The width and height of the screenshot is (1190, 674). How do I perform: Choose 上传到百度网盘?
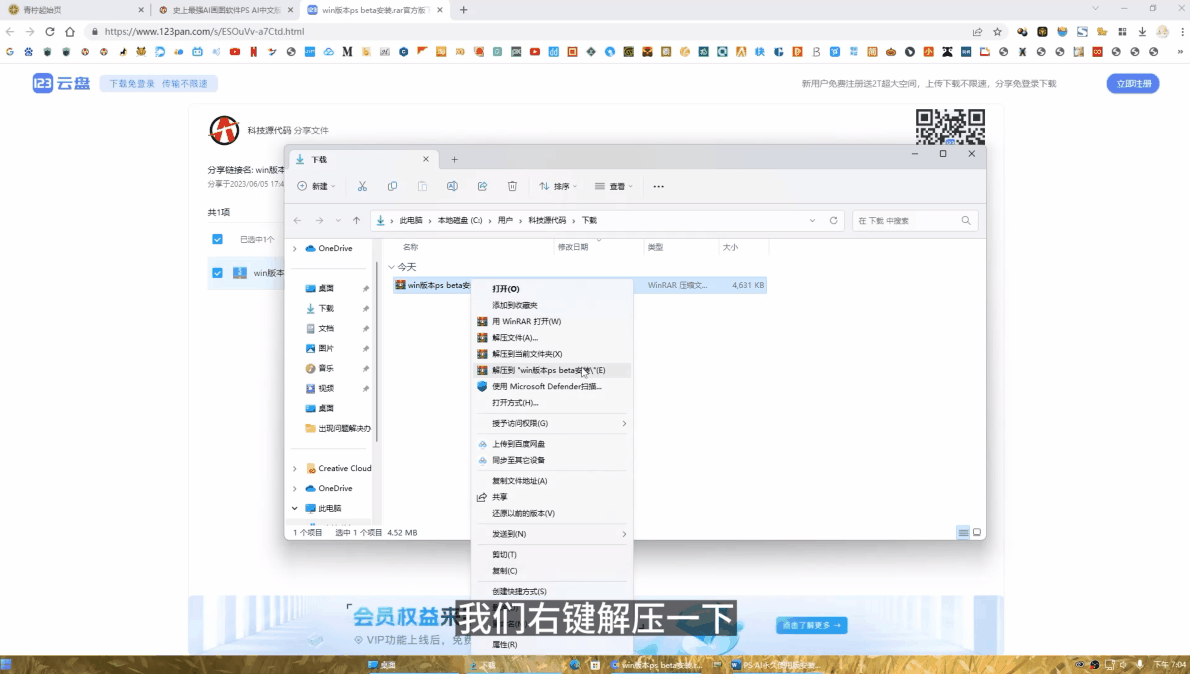(x=552, y=444)
